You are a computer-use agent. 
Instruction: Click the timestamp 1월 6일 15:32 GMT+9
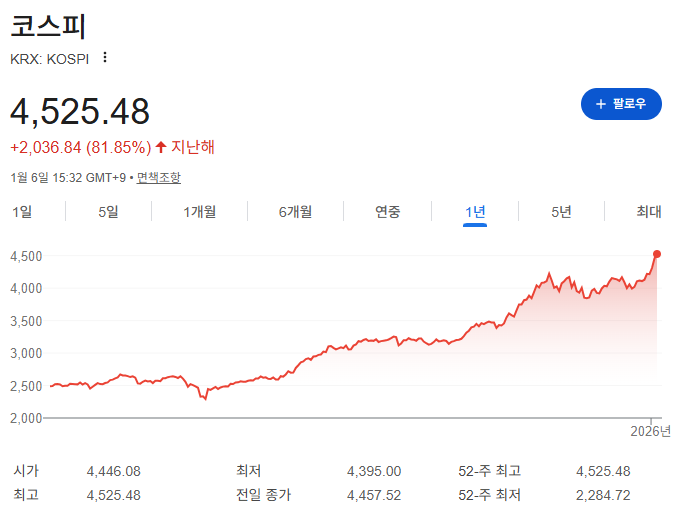(68, 177)
